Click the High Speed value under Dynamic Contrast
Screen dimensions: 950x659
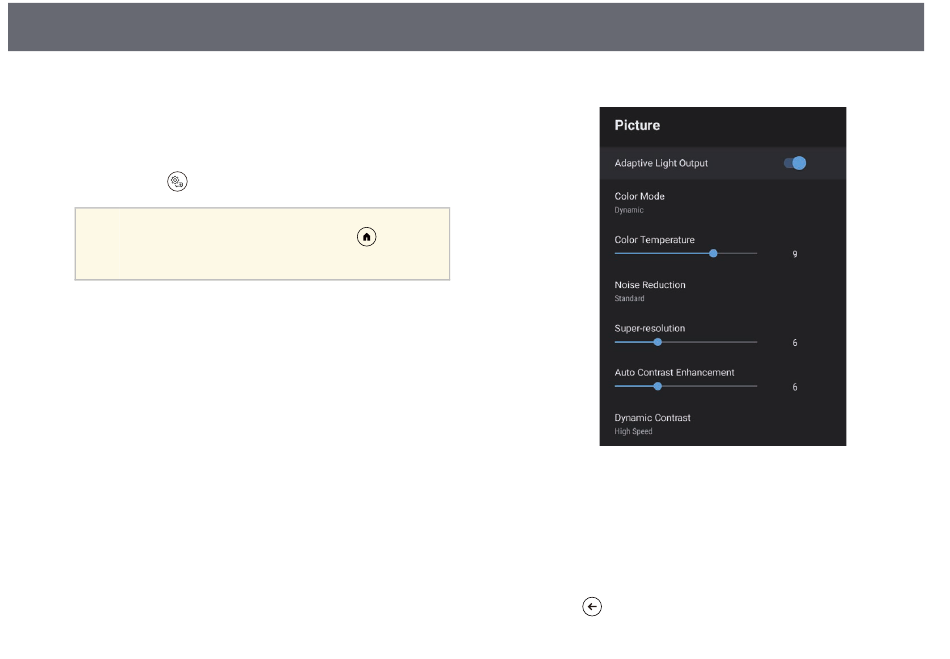pyautogui.click(x=633, y=431)
